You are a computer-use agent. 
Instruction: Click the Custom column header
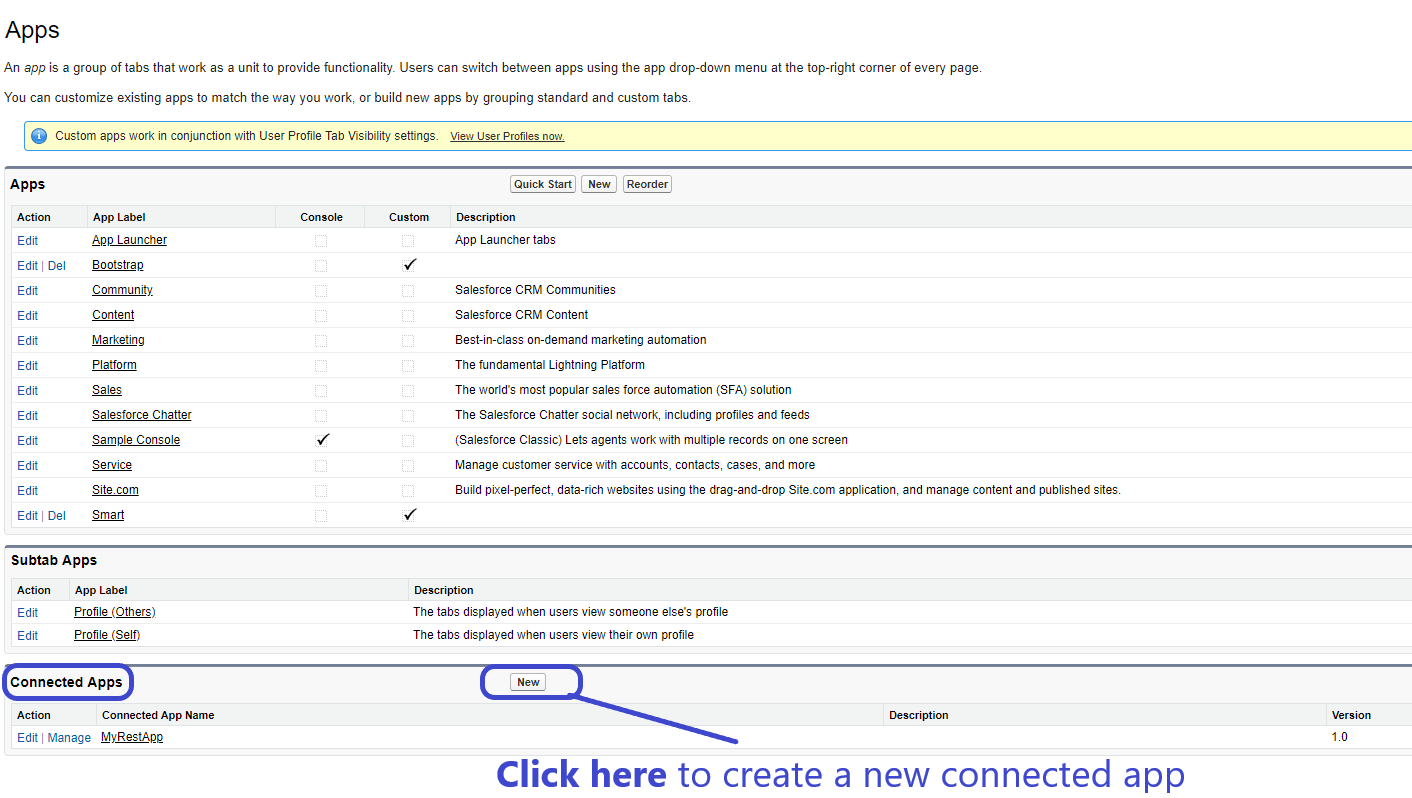[x=409, y=217]
